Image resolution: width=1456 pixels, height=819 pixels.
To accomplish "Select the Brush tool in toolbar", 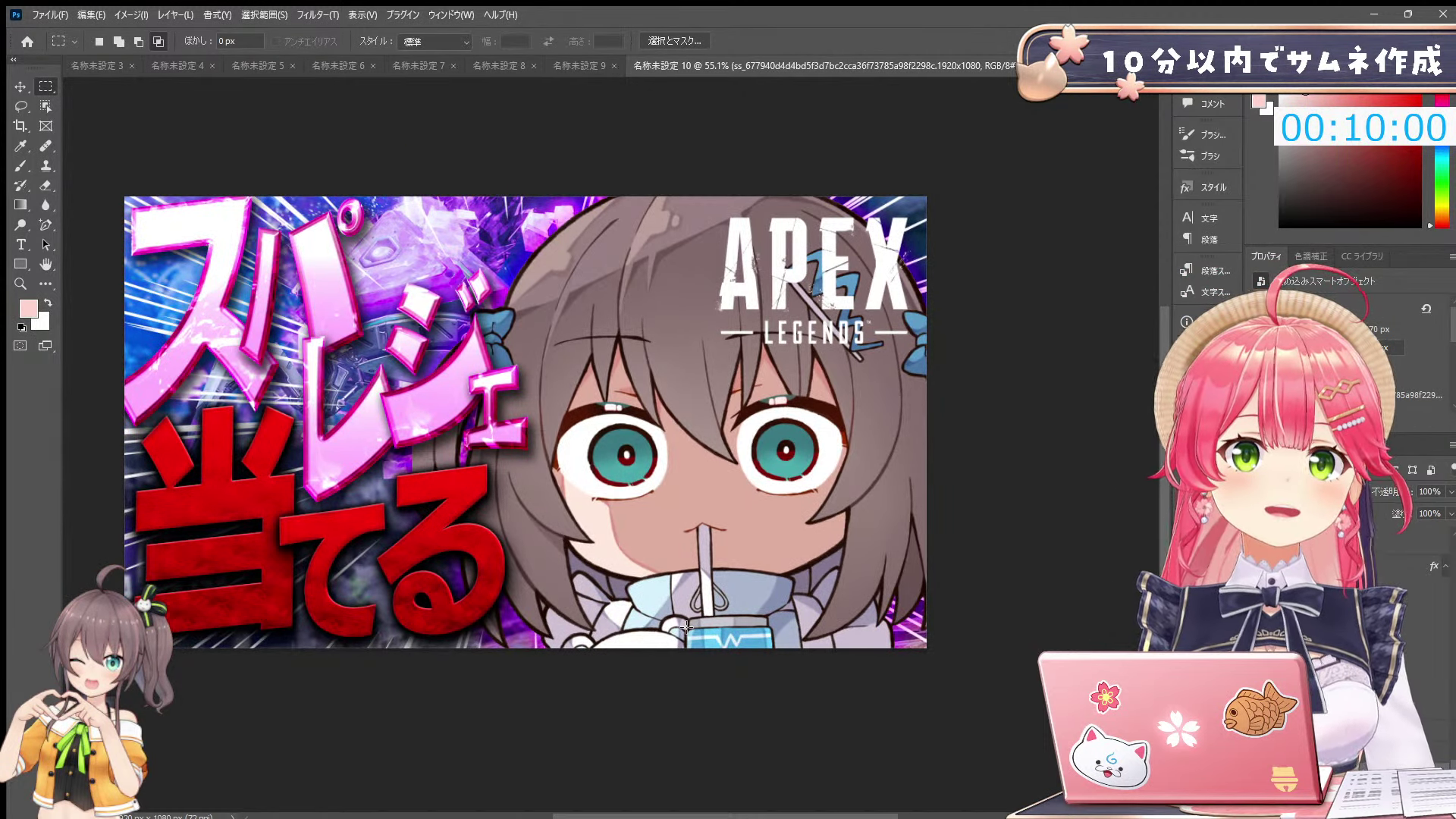I will [x=20, y=165].
